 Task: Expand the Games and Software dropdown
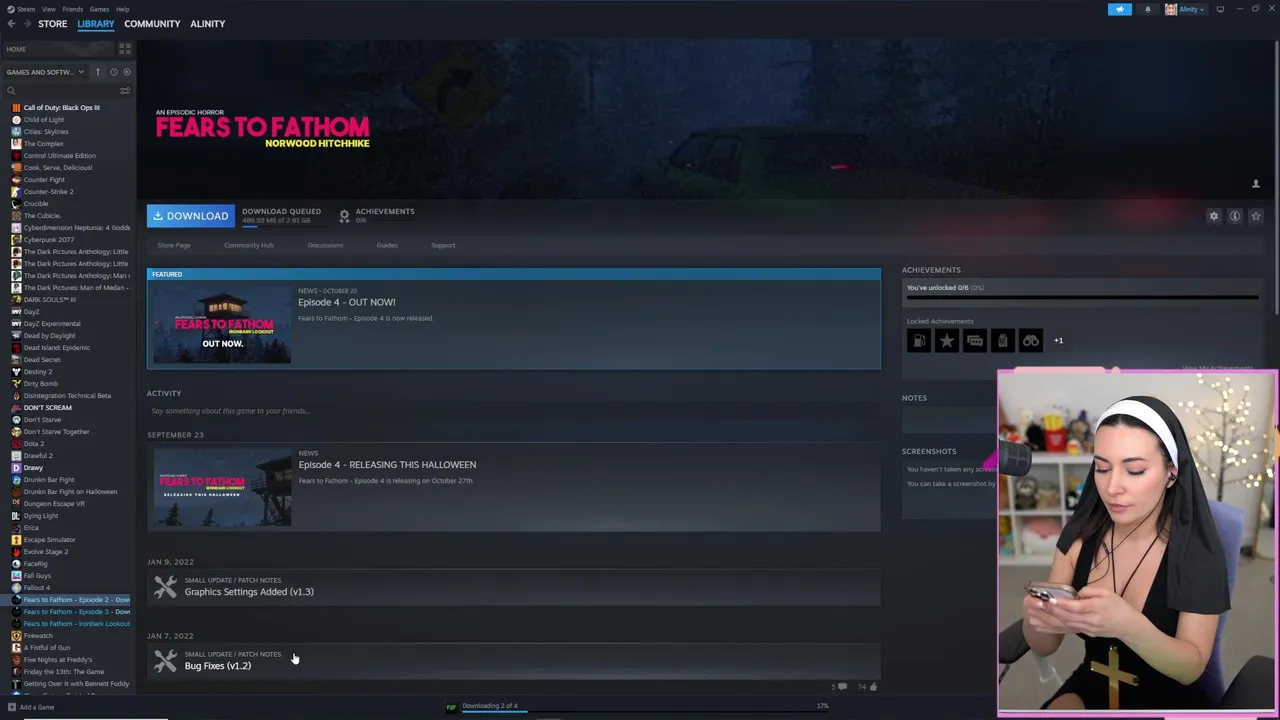45,72
